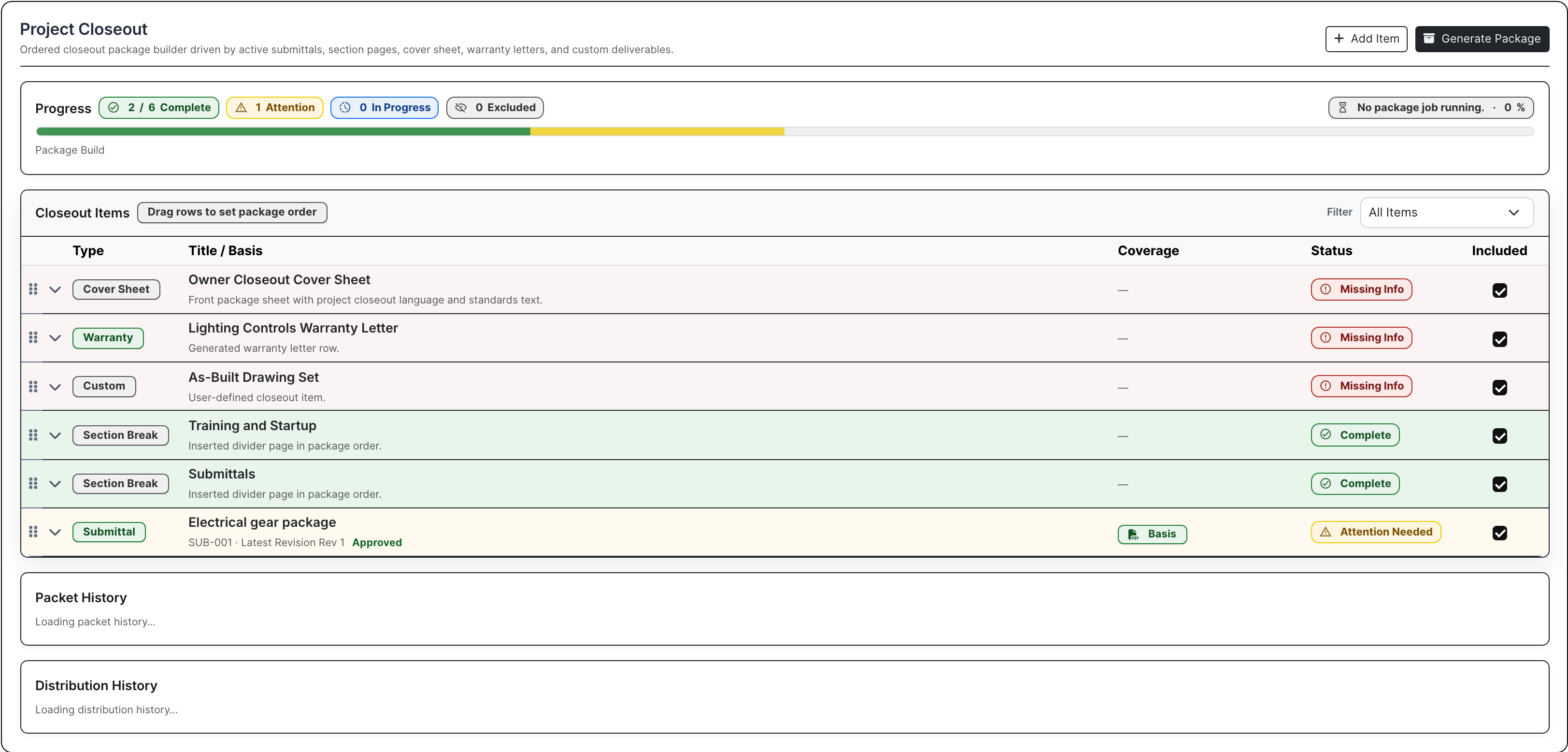
Task: Expand the Custom As-Built row chevron
Action: point(56,387)
